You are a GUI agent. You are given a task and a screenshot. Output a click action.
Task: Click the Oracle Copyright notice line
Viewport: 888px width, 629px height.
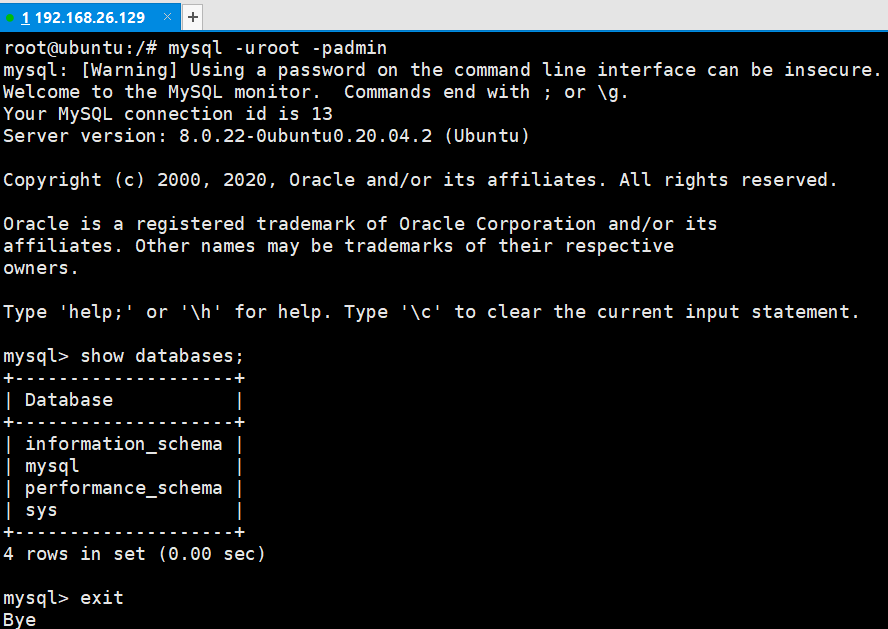pyautogui.click(x=420, y=180)
